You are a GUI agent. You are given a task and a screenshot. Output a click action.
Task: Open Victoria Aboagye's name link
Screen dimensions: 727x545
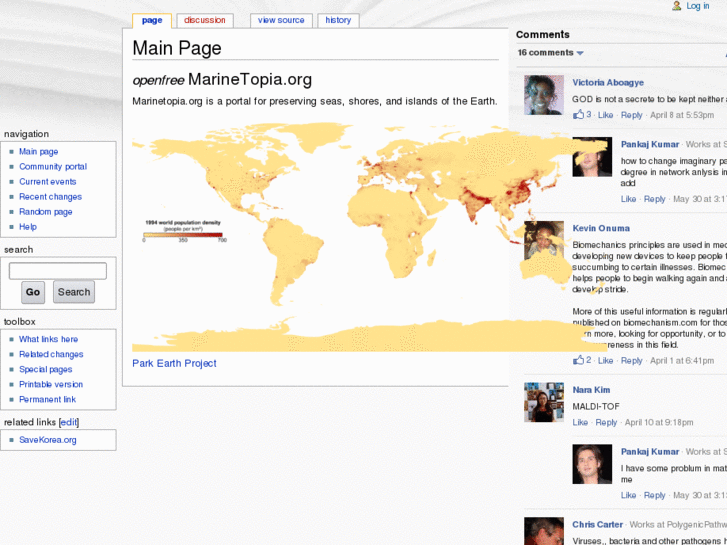(x=608, y=83)
